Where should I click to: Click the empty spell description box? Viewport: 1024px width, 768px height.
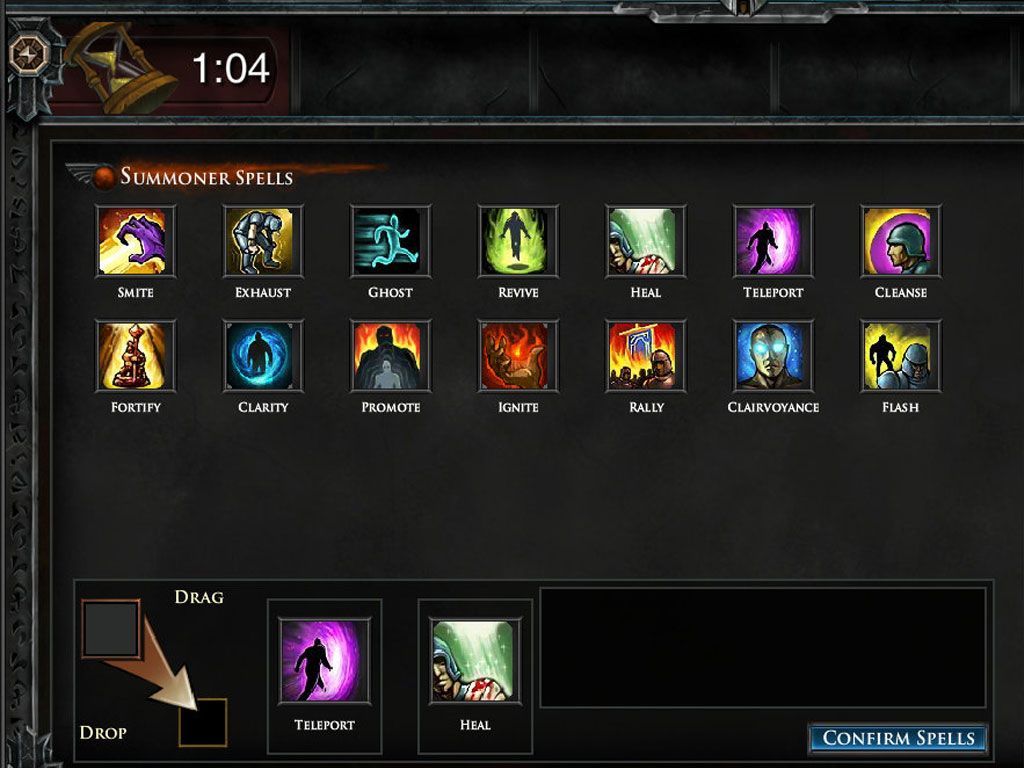click(763, 647)
